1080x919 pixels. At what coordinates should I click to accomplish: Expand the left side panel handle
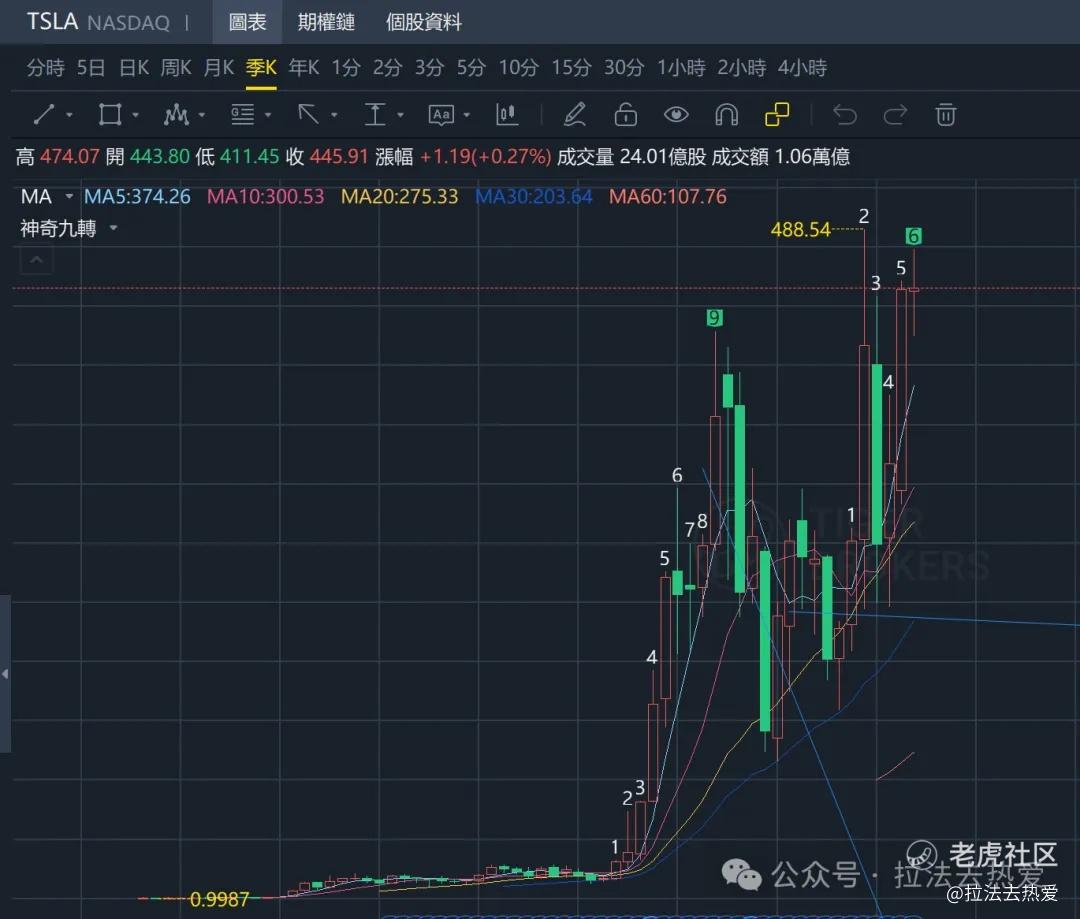[6, 674]
